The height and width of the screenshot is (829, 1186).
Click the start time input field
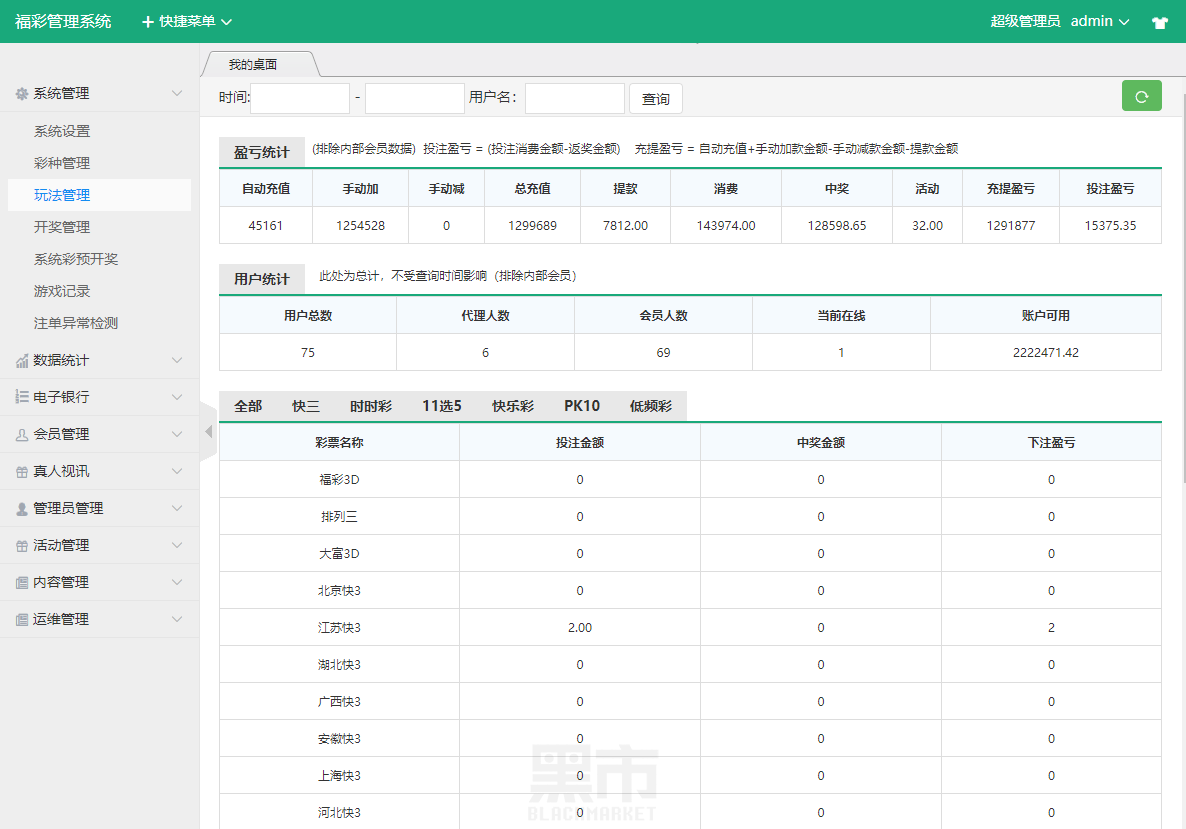(x=300, y=98)
